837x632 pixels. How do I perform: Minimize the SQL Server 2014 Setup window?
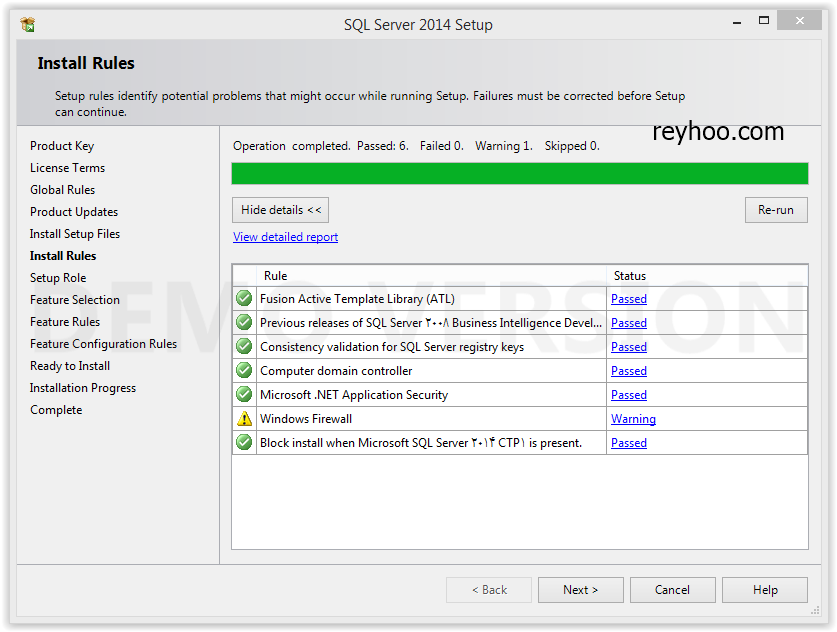(x=737, y=21)
